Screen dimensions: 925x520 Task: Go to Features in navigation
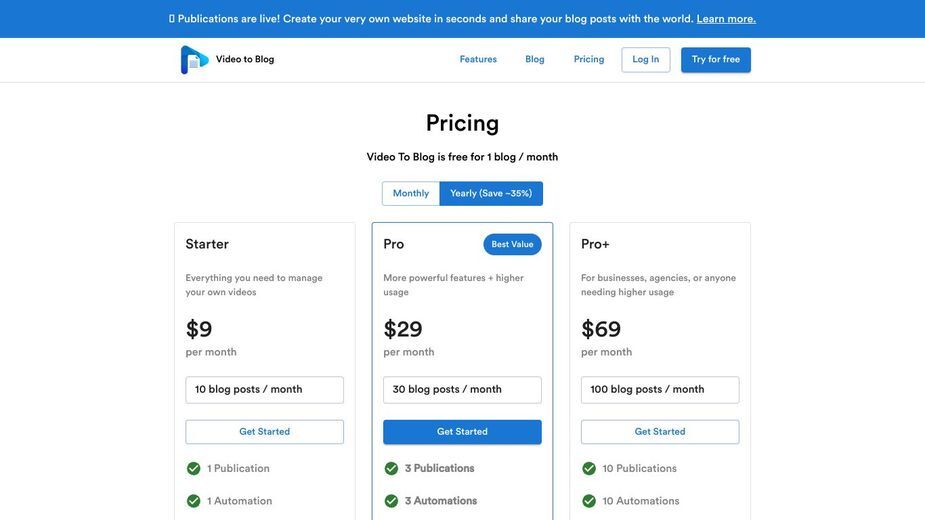point(478,60)
